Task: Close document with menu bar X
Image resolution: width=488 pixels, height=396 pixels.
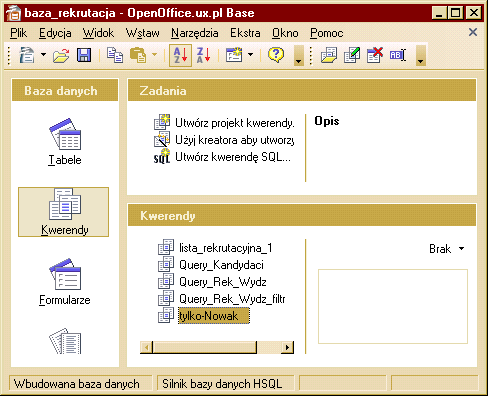Action: 473,32
